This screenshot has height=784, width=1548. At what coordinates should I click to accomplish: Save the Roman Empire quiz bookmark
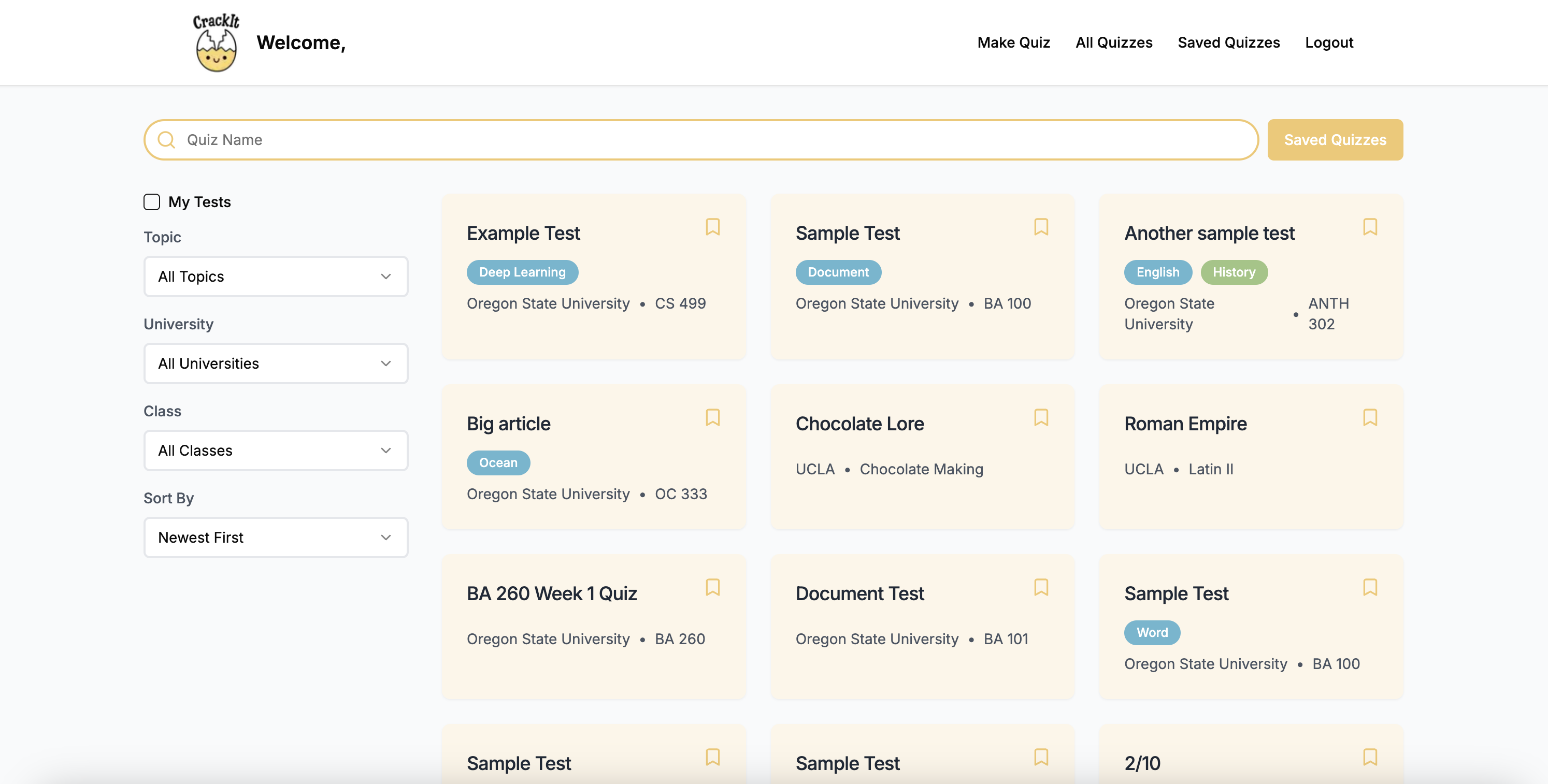[x=1369, y=417]
